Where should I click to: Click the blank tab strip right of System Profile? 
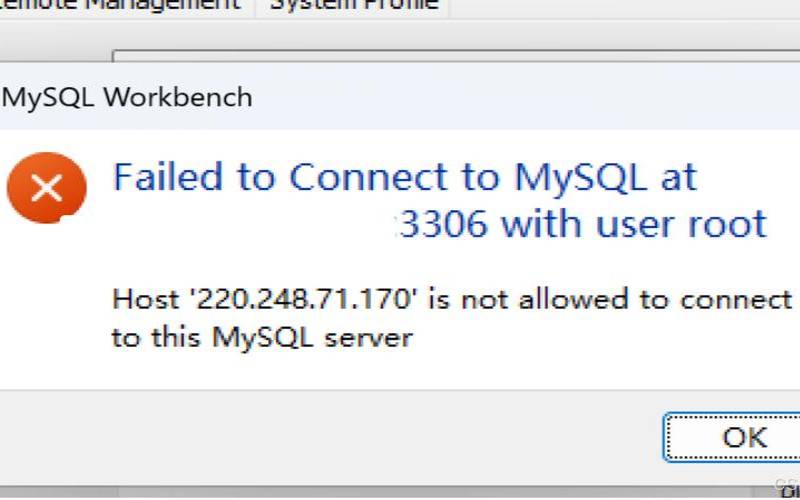point(620,6)
